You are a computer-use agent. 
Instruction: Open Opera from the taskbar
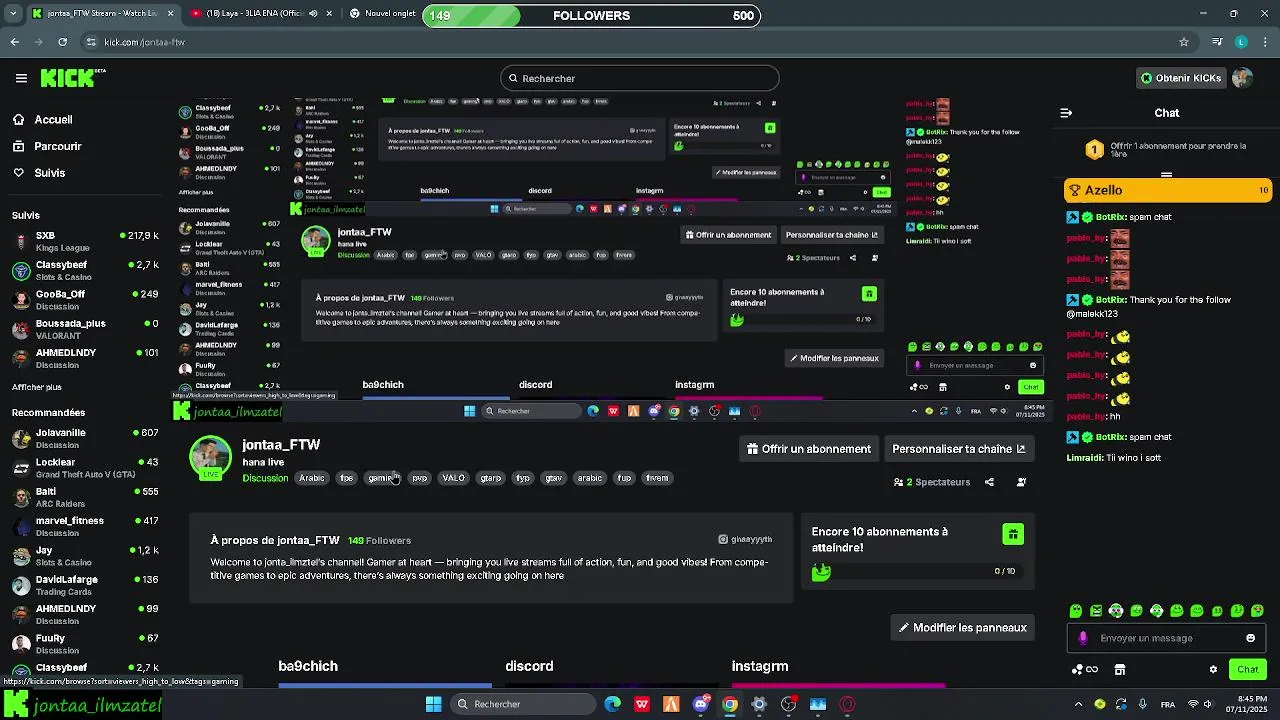click(x=848, y=704)
